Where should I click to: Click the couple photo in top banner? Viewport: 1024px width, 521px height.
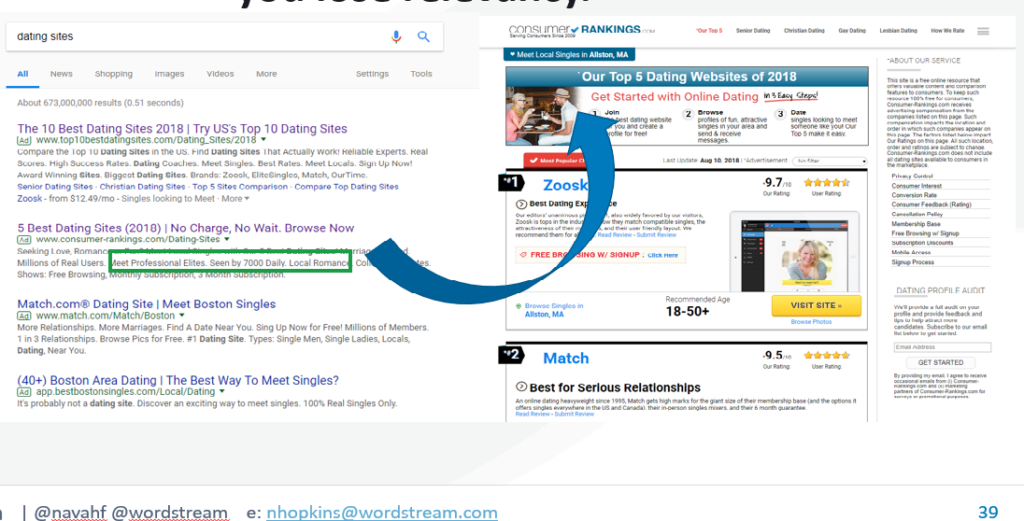[541, 116]
